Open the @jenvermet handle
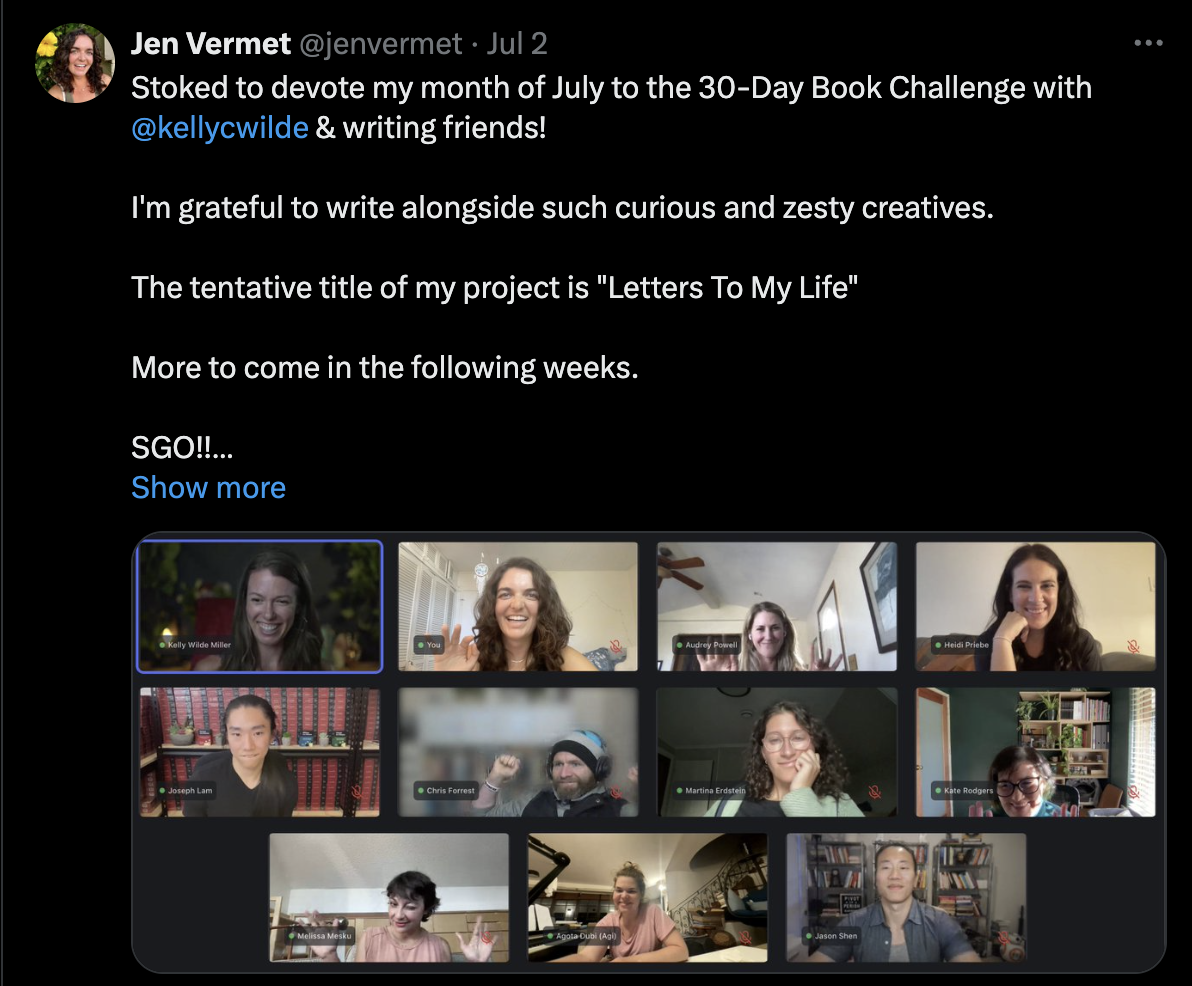The width and height of the screenshot is (1192, 986). point(381,44)
